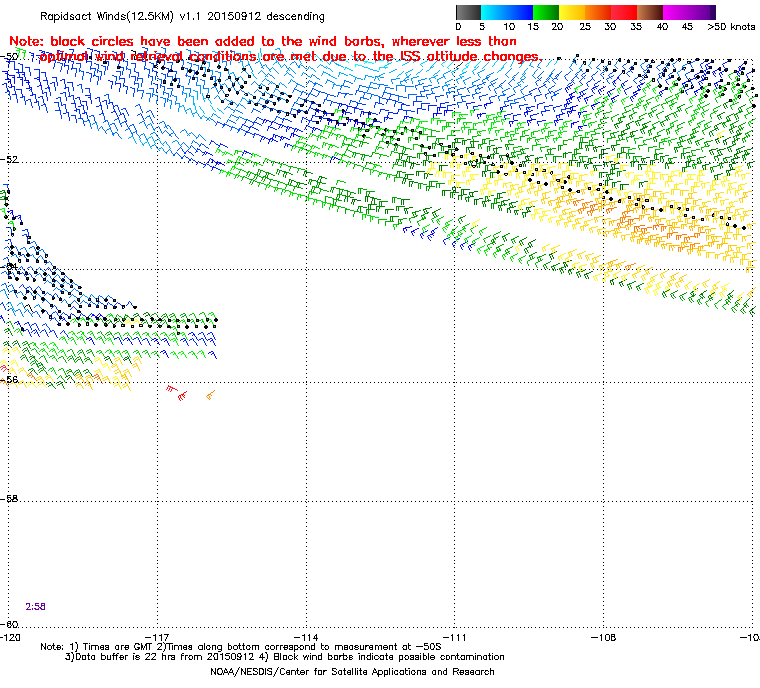The height and width of the screenshot is (688, 760).
Task: Click the 'Times are GMT' footnote line
Action: [241, 647]
